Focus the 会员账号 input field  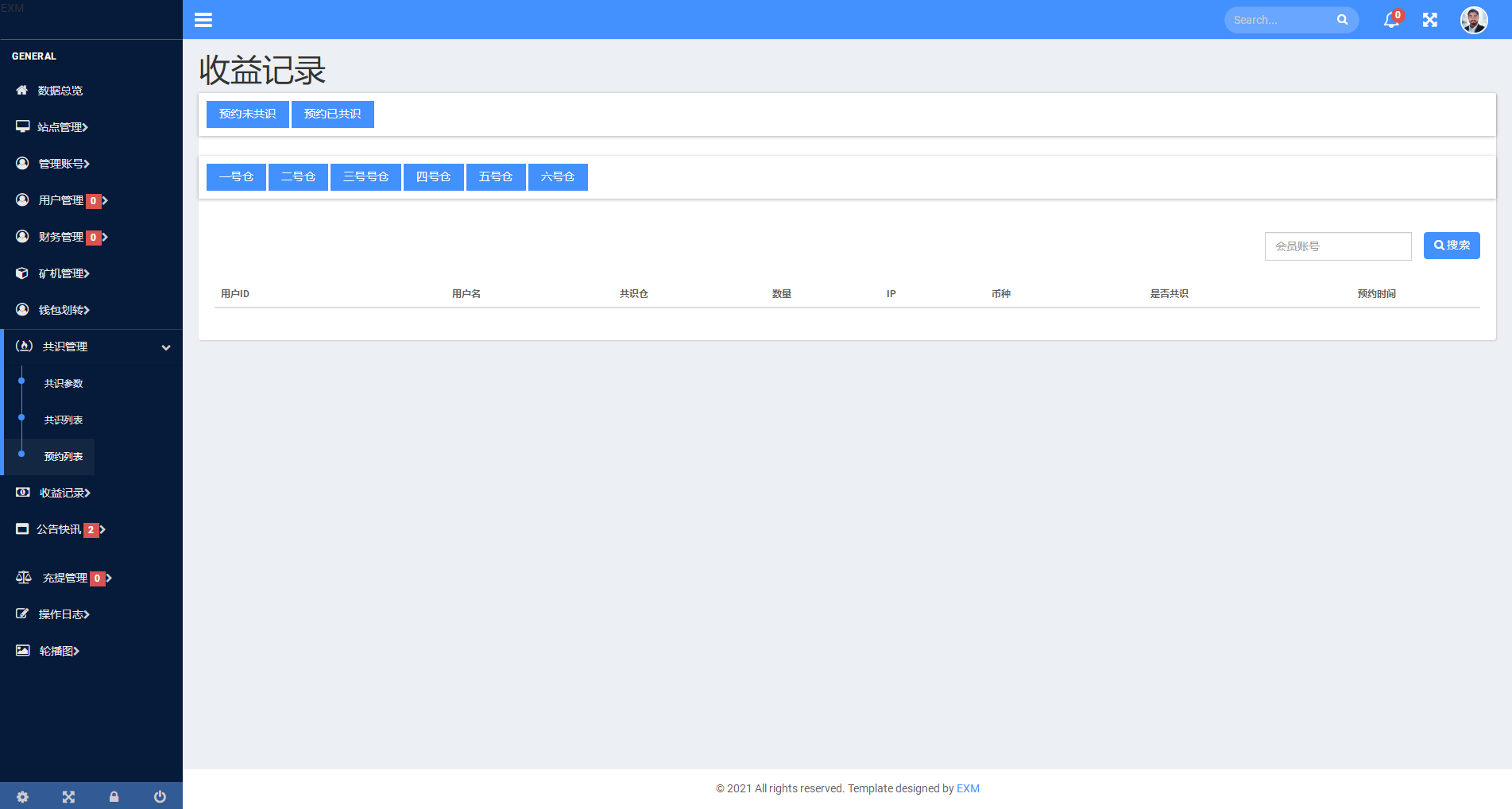pyautogui.click(x=1338, y=246)
